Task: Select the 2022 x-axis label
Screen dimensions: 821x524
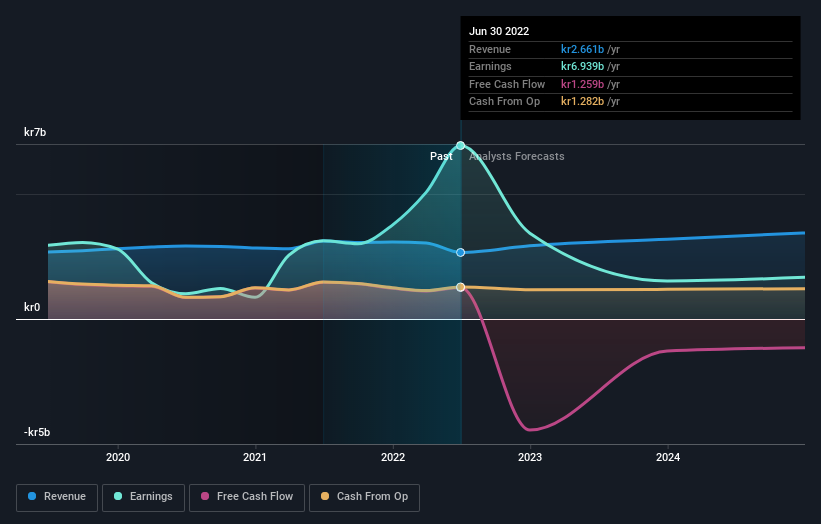Action: [x=393, y=457]
